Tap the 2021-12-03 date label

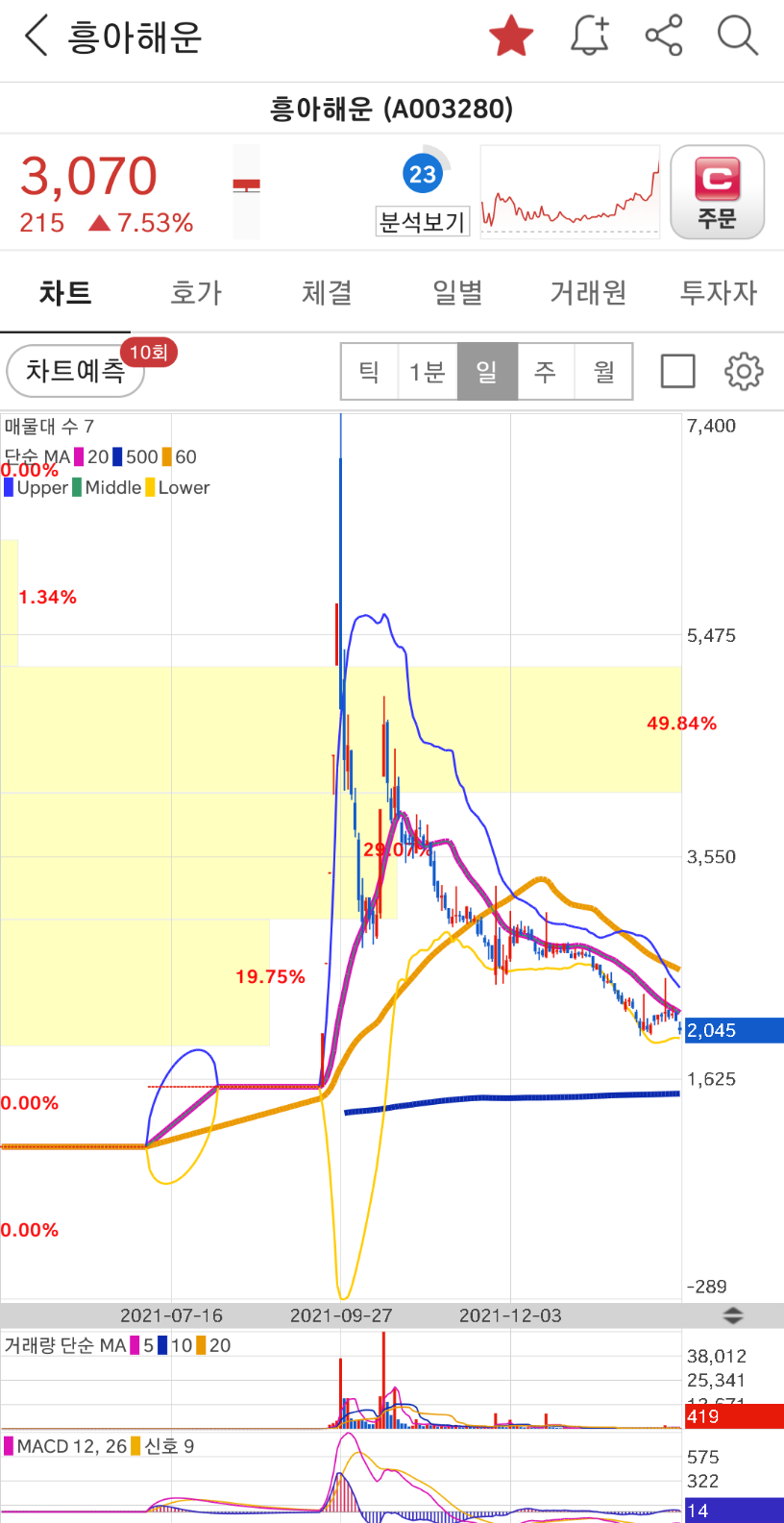pyautogui.click(x=510, y=1315)
